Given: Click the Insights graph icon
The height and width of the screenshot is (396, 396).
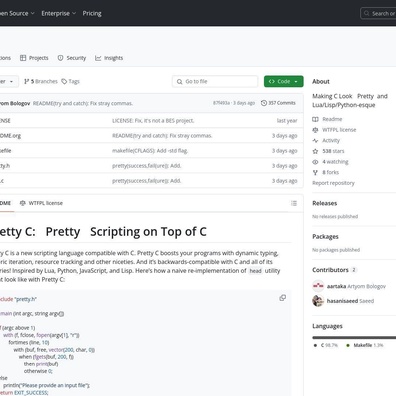Looking at the screenshot, I should point(98,58).
